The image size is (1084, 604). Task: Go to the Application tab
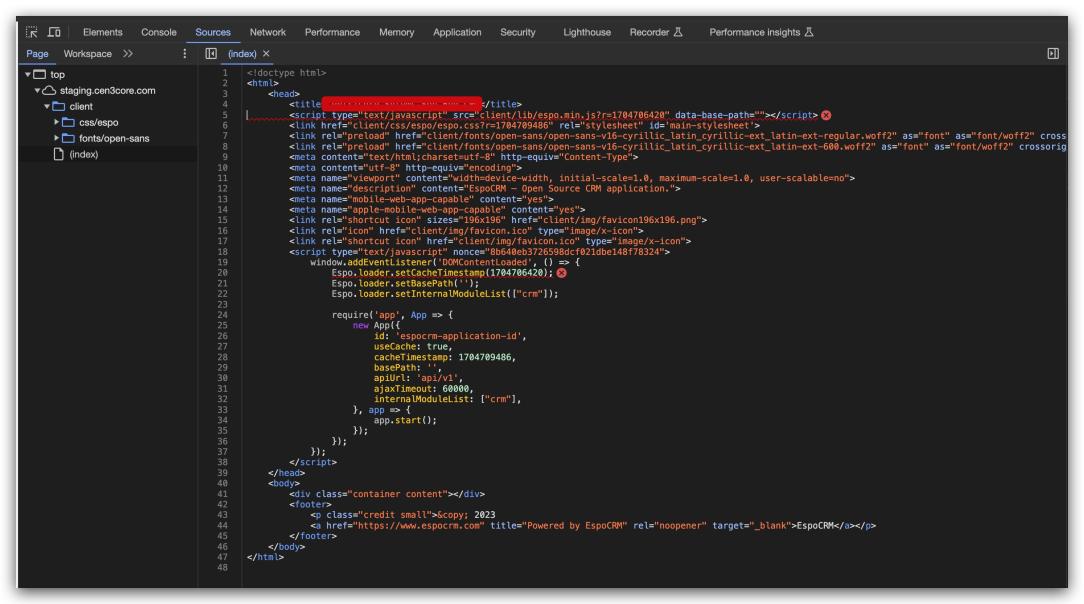coord(457,32)
